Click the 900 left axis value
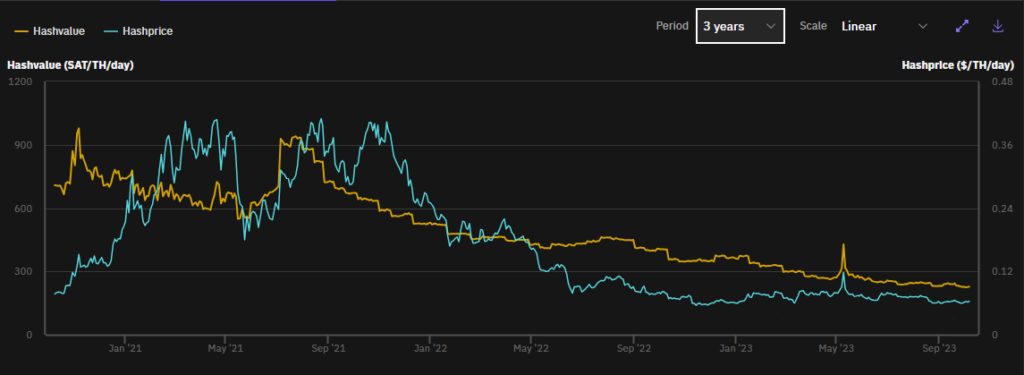 (x=25, y=145)
